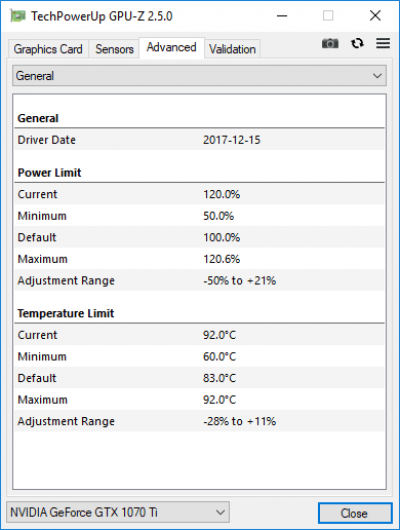400x530 pixels.
Task: Go to the Validation tab
Action: tap(232, 49)
